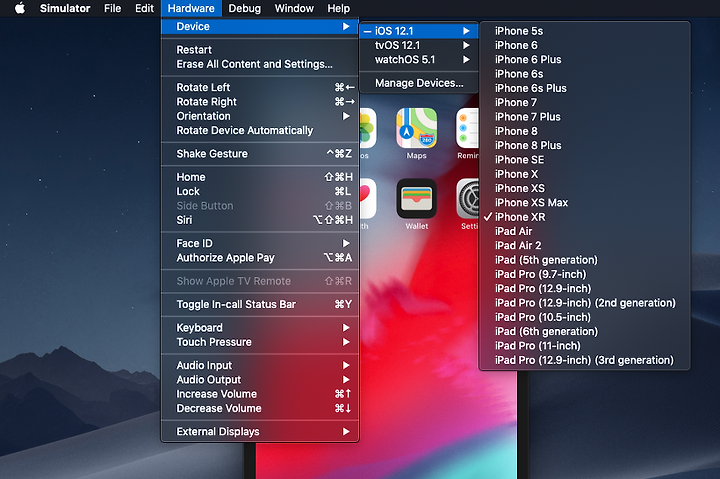
Task: Pick iPad Air 2 device
Action: coord(585,245)
